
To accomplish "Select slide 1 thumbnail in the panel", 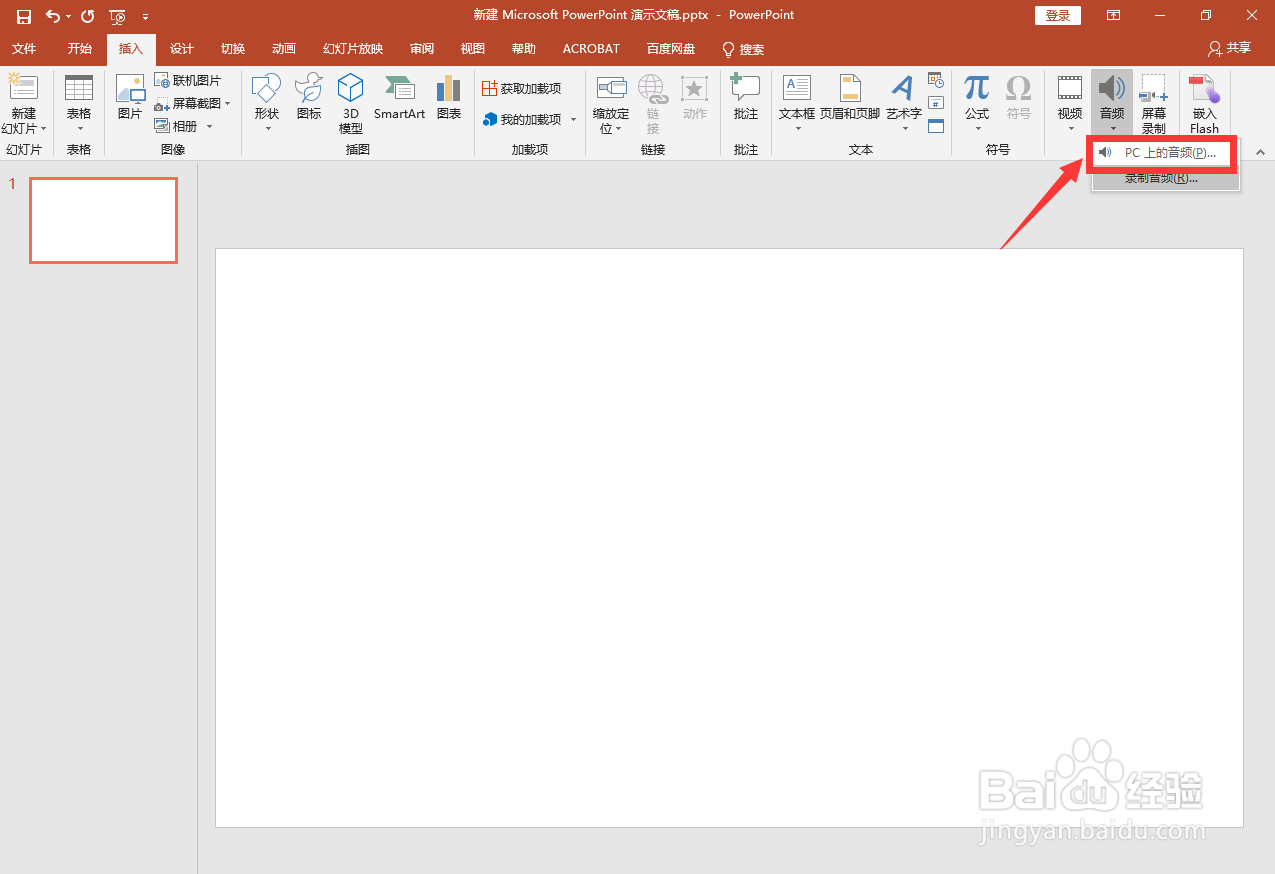I will click(x=103, y=220).
